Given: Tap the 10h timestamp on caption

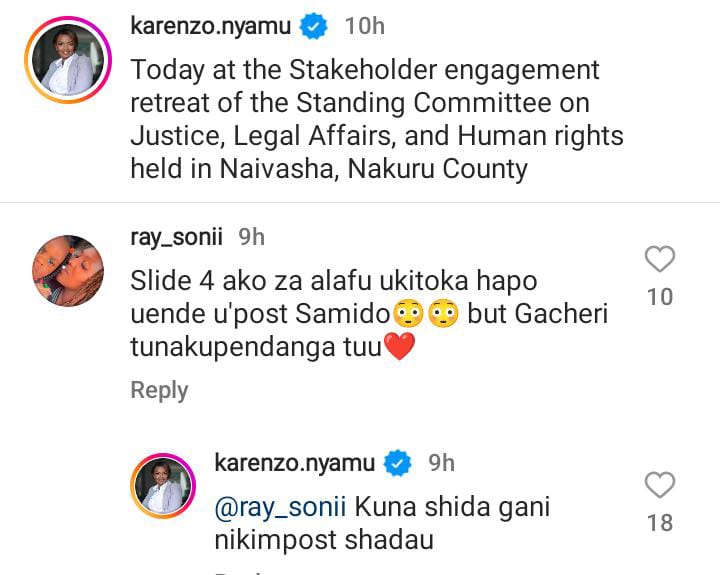Looking at the screenshot, I should [x=365, y=26].
